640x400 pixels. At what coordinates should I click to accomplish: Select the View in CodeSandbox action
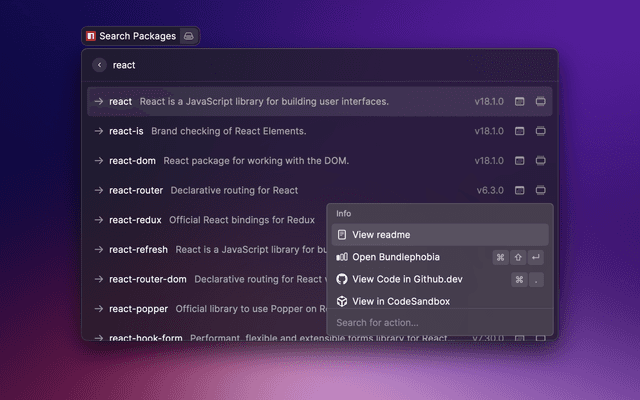[x=400, y=301]
